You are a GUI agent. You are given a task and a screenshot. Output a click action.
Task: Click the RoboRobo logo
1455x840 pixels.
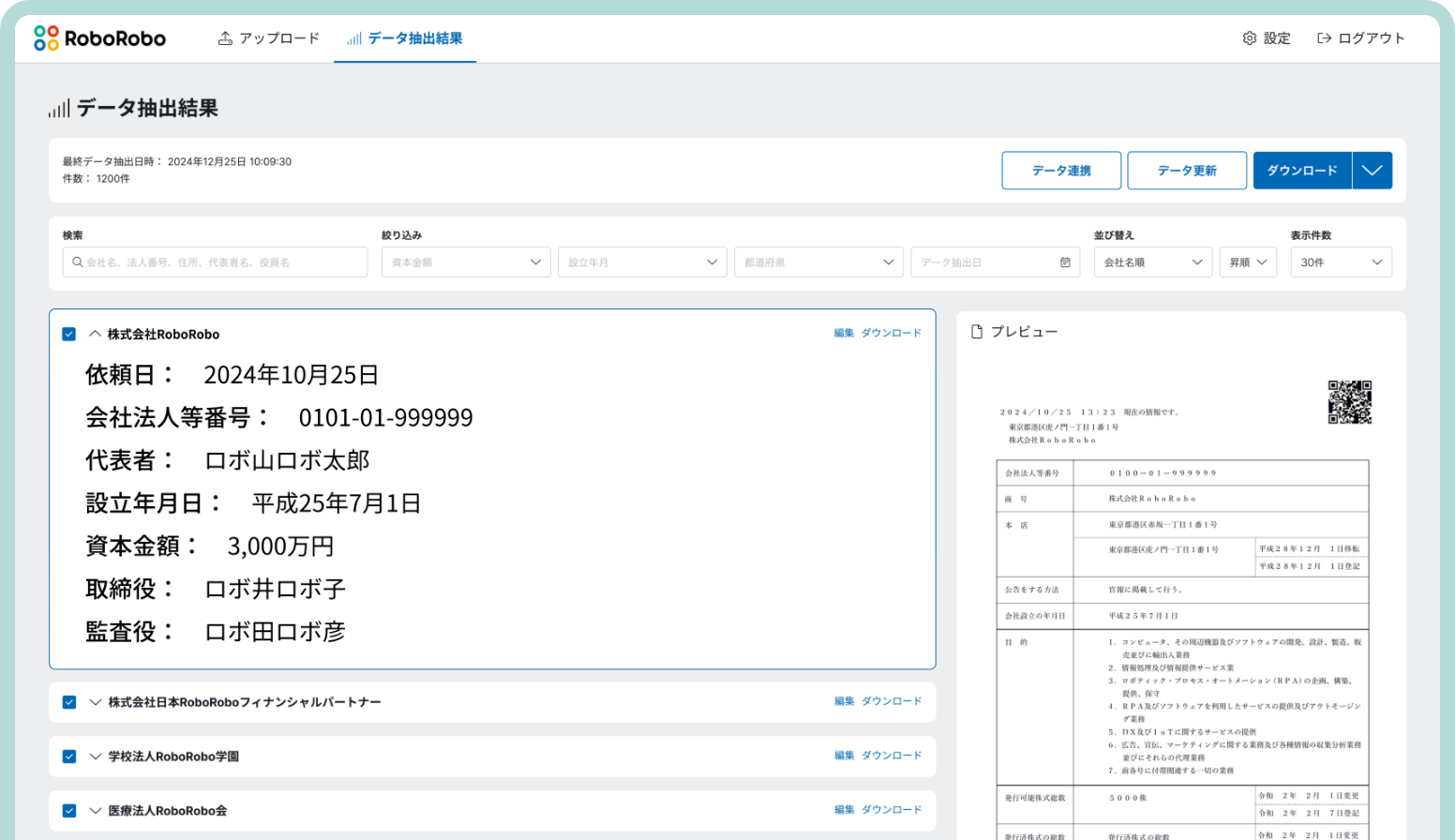(99, 38)
